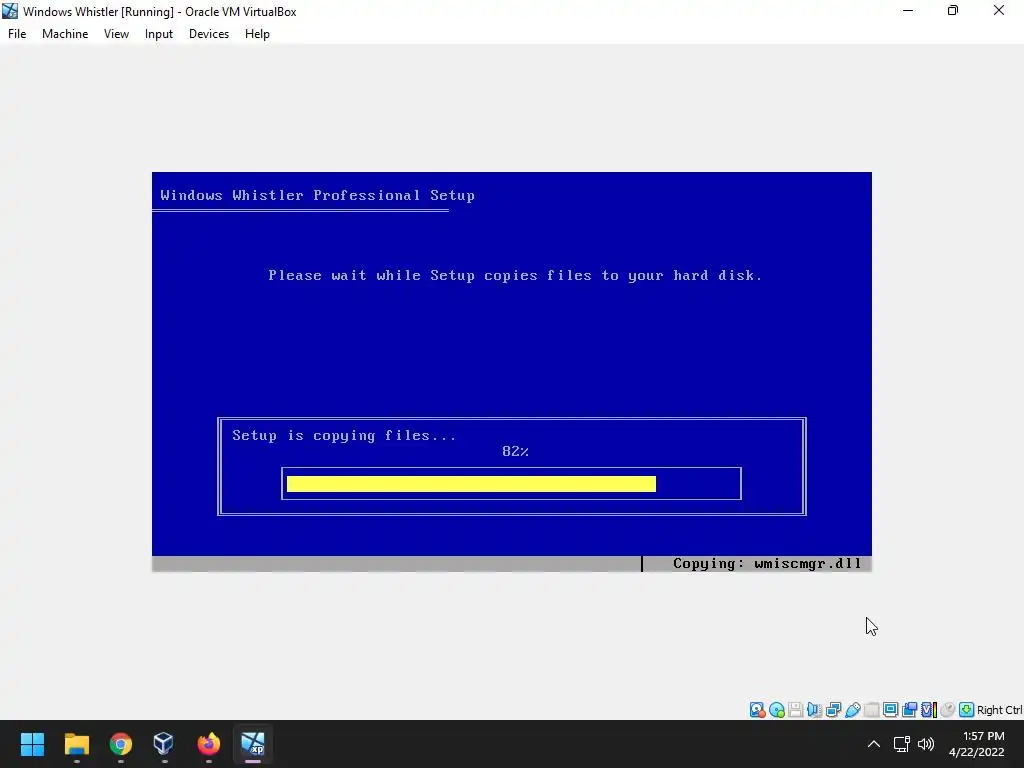Open the File menu
The height and width of the screenshot is (768, 1024).
(17, 34)
